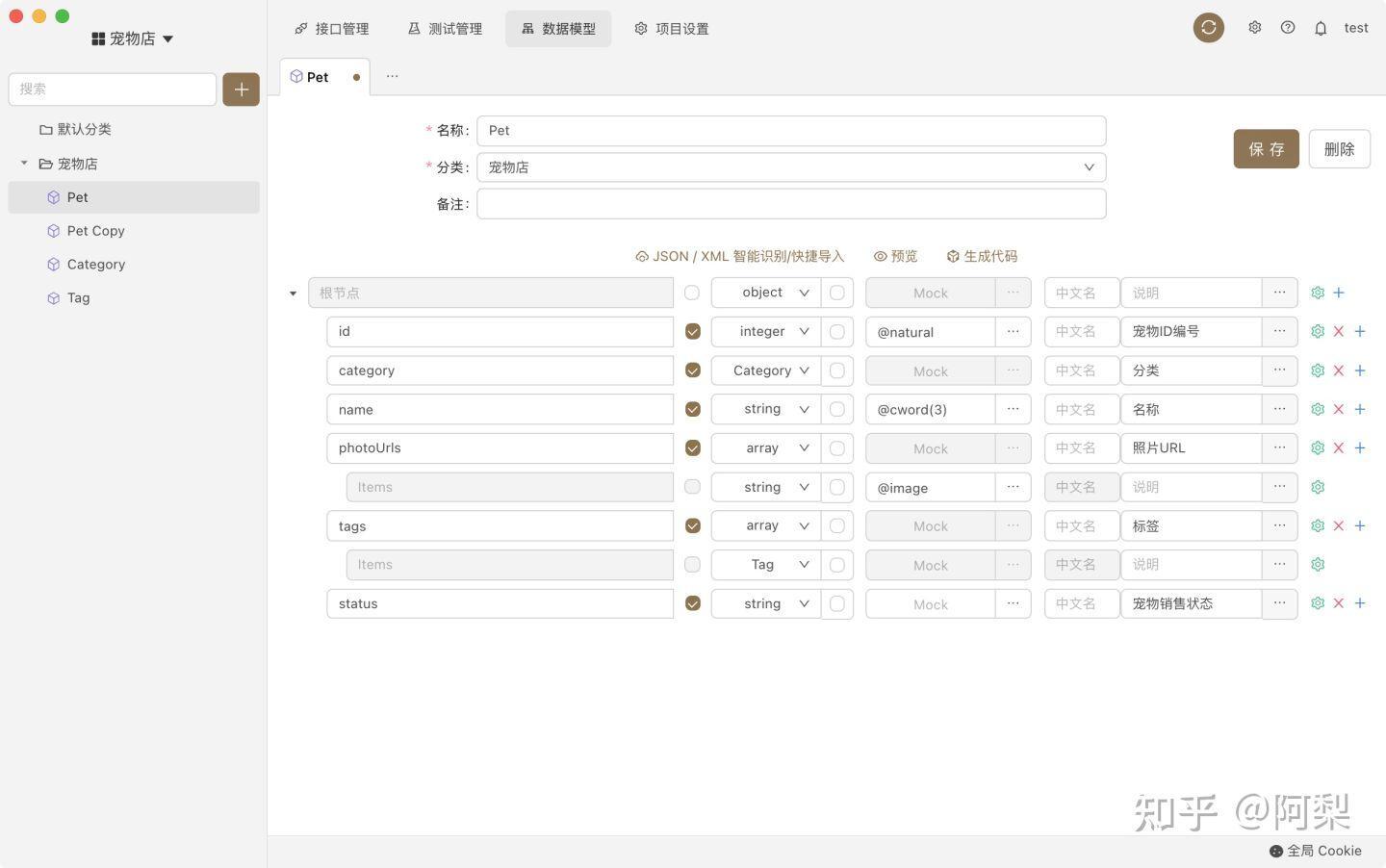The width and height of the screenshot is (1386, 868).
Task: Click the add new plus button beside search
Action: point(241,89)
